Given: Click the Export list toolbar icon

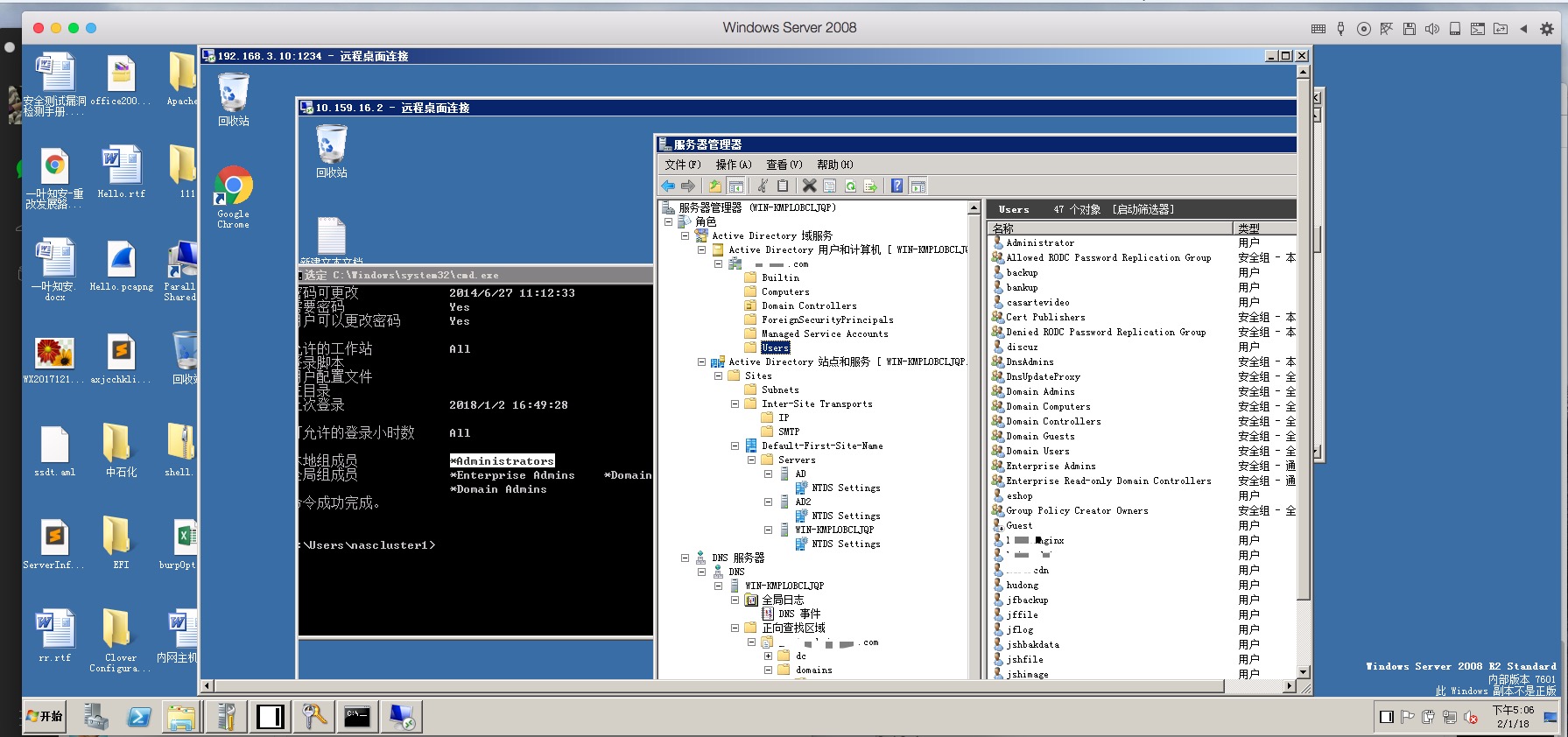Looking at the screenshot, I should [870, 186].
